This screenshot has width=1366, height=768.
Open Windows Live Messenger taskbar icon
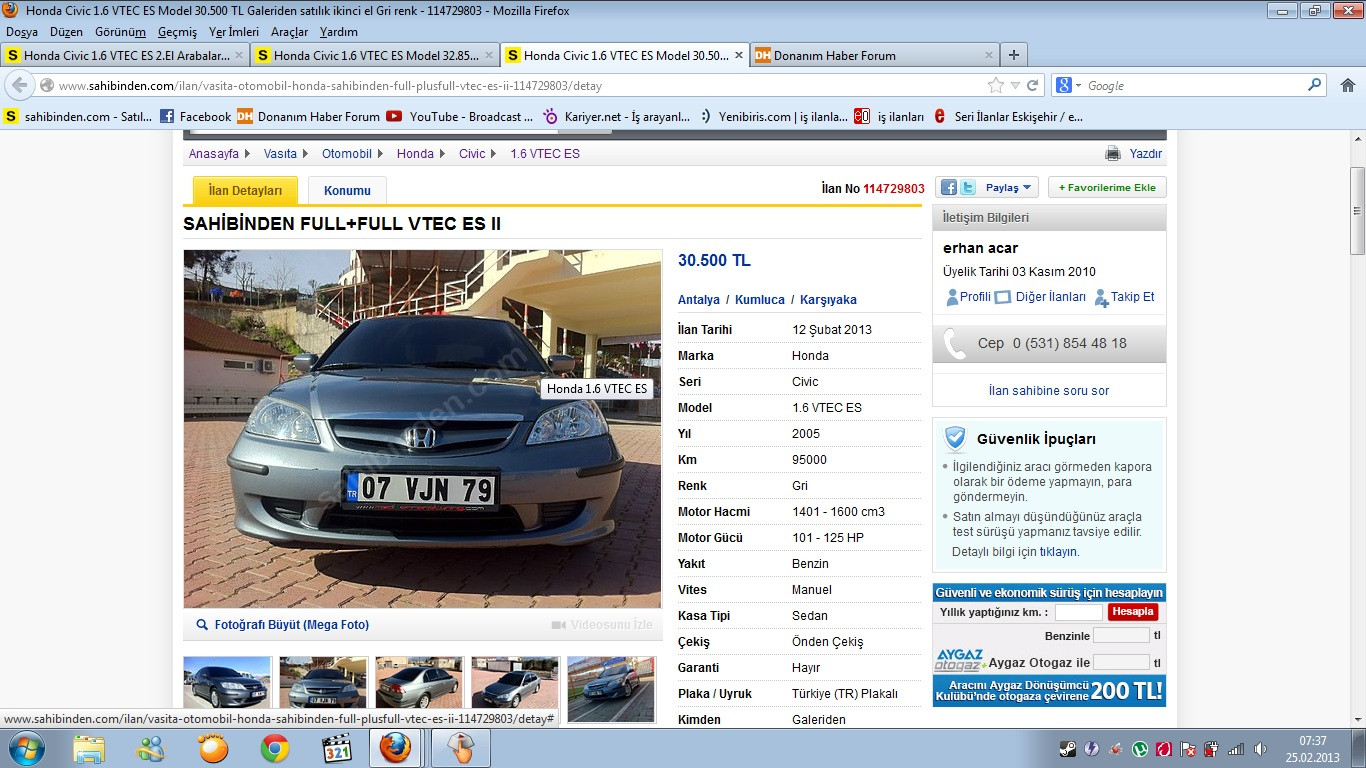(x=151, y=748)
